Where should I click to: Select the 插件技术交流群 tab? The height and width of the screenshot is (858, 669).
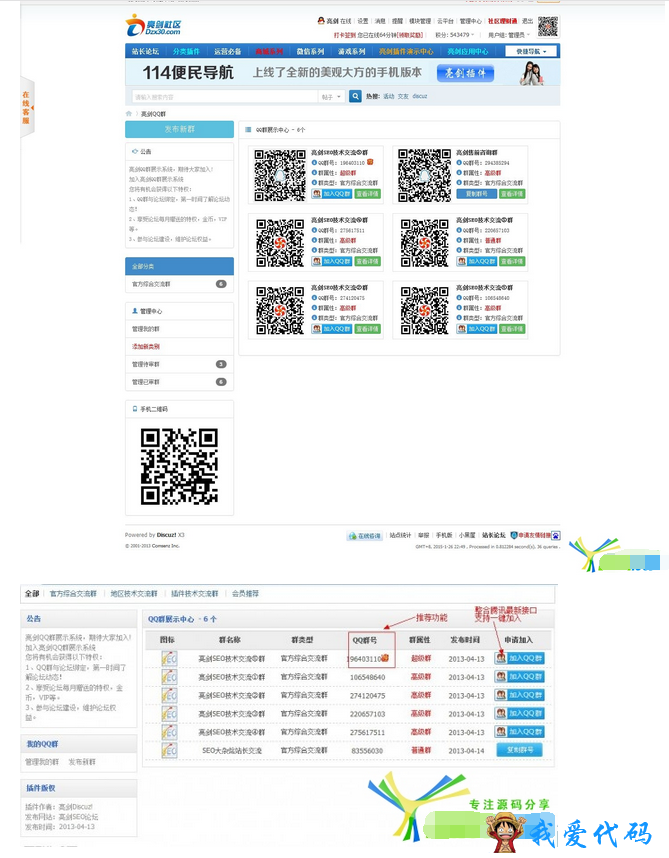(194, 594)
